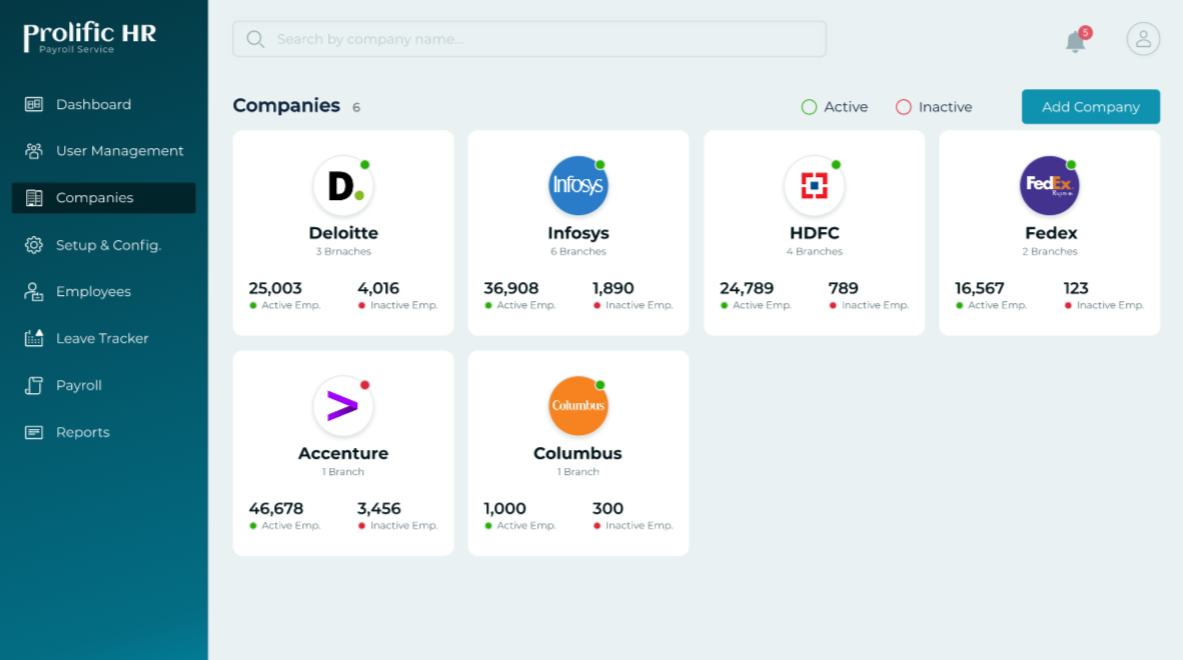The image size is (1183, 660).
Task: Open the Fedex logo icon
Action: (x=1049, y=186)
